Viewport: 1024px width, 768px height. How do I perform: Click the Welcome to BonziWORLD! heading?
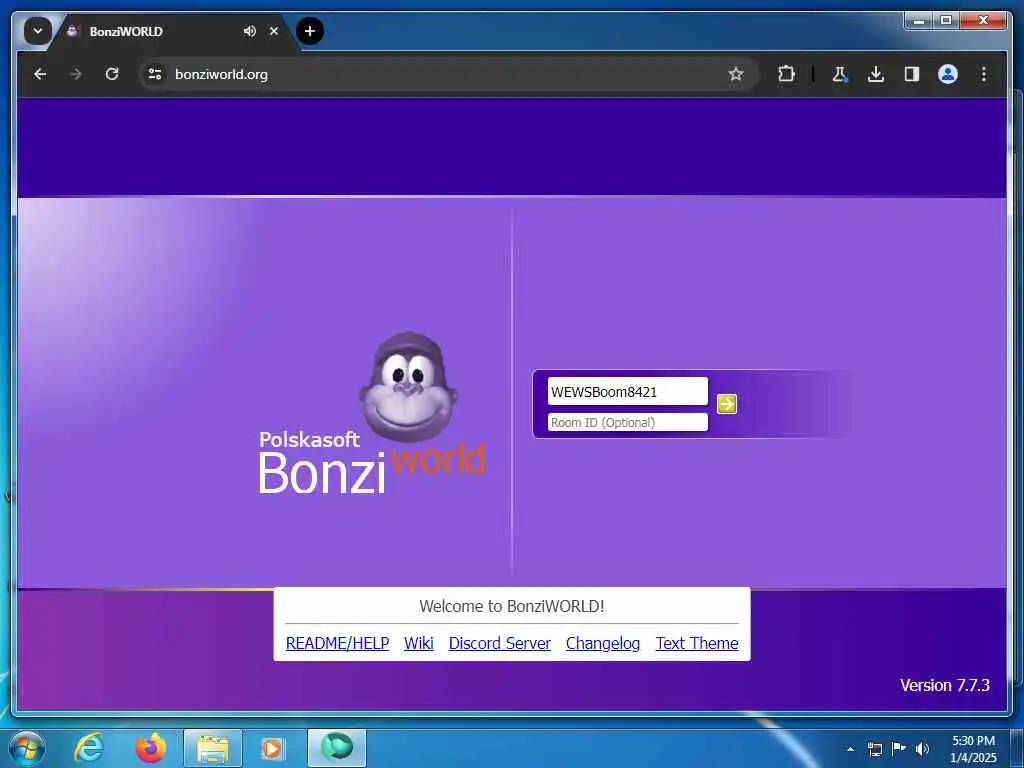511,606
